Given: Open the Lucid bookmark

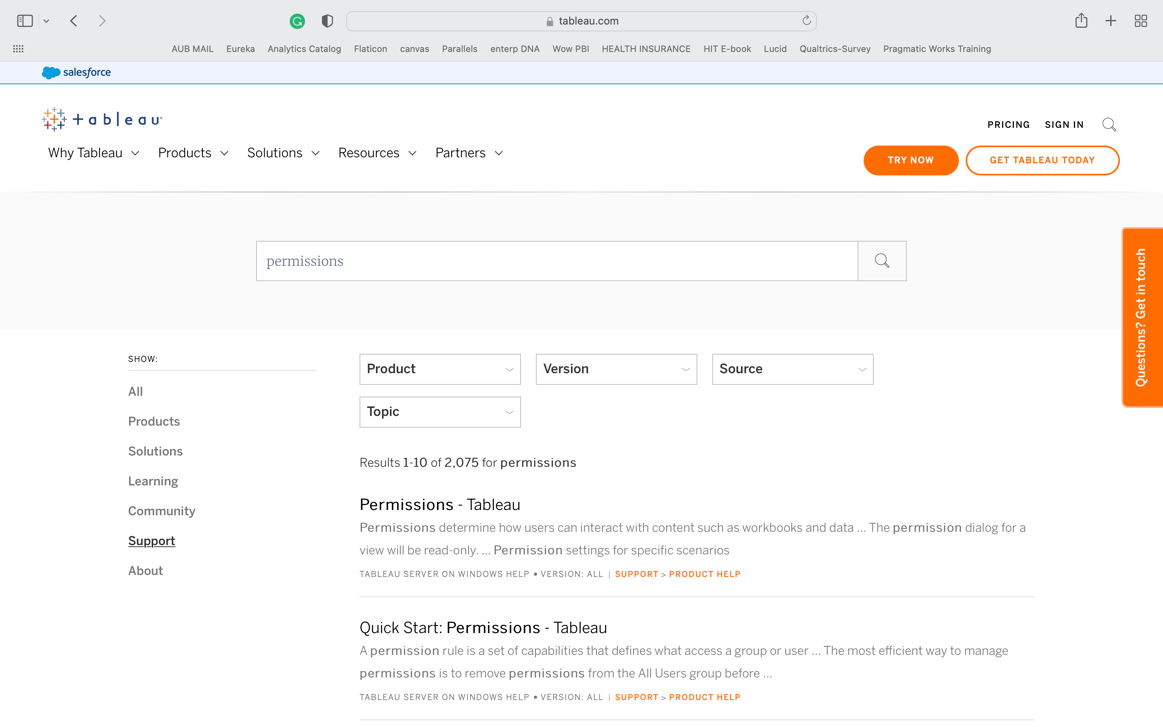Looking at the screenshot, I should [x=775, y=49].
